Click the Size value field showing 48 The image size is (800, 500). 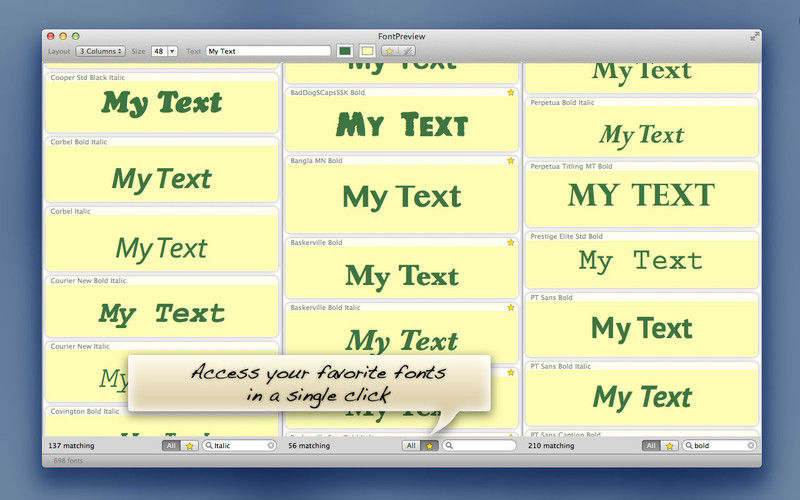(159, 51)
